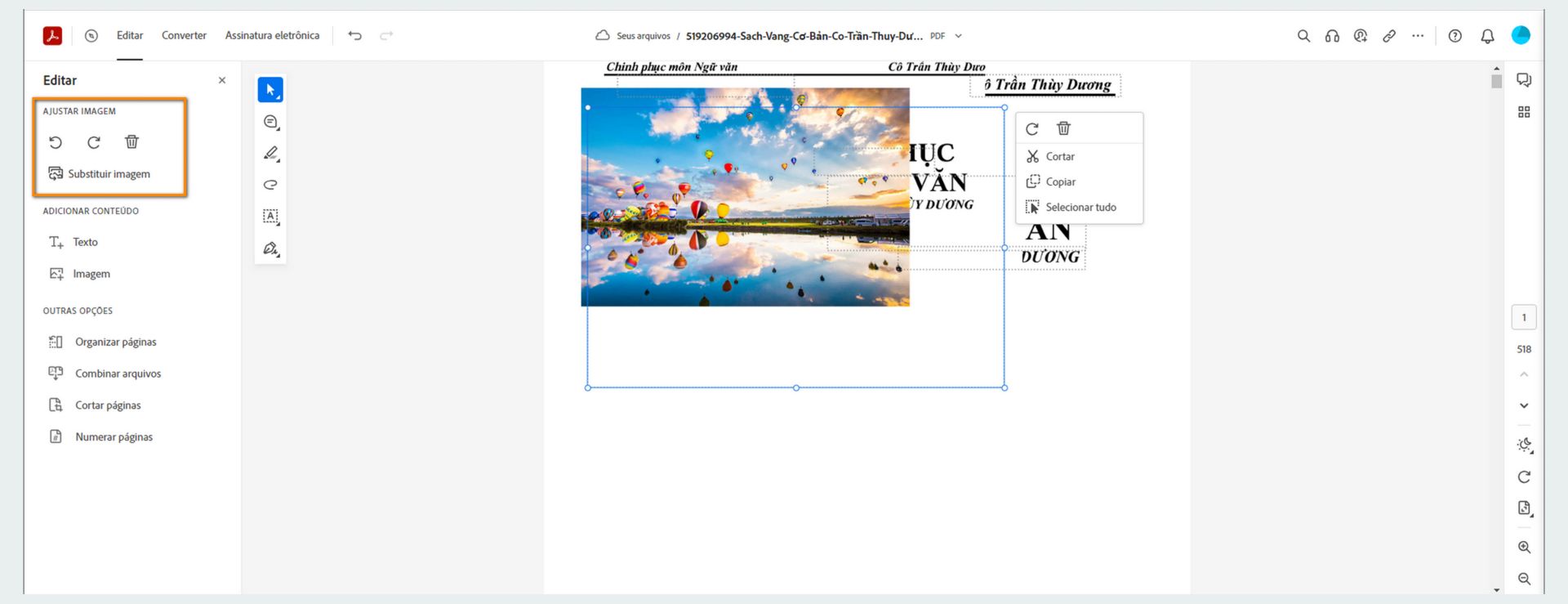Open Organizar páginas
Screen dimensions: 1568x604
click(103, 342)
